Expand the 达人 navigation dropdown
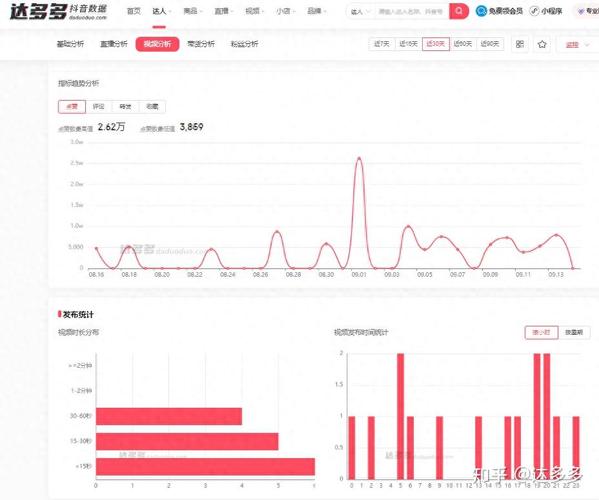The width and height of the screenshot is (599, 500). (161, 11)
